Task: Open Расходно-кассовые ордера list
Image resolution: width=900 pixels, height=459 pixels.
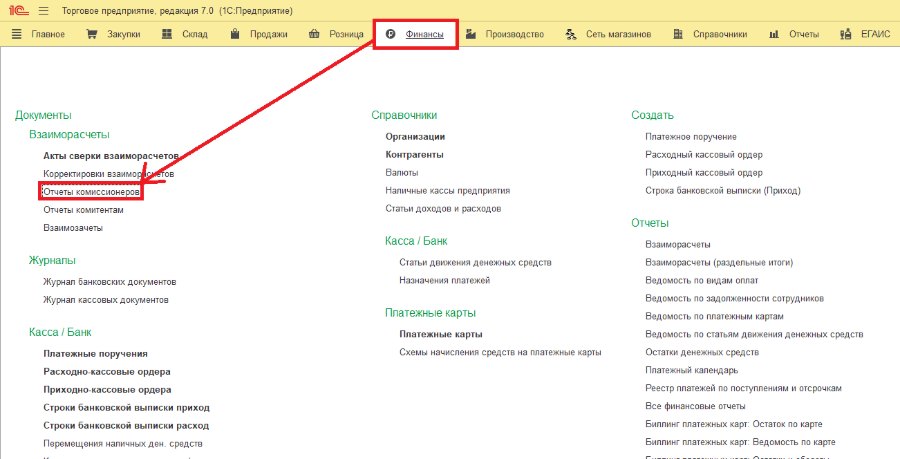Action: (x=107, y=372)
